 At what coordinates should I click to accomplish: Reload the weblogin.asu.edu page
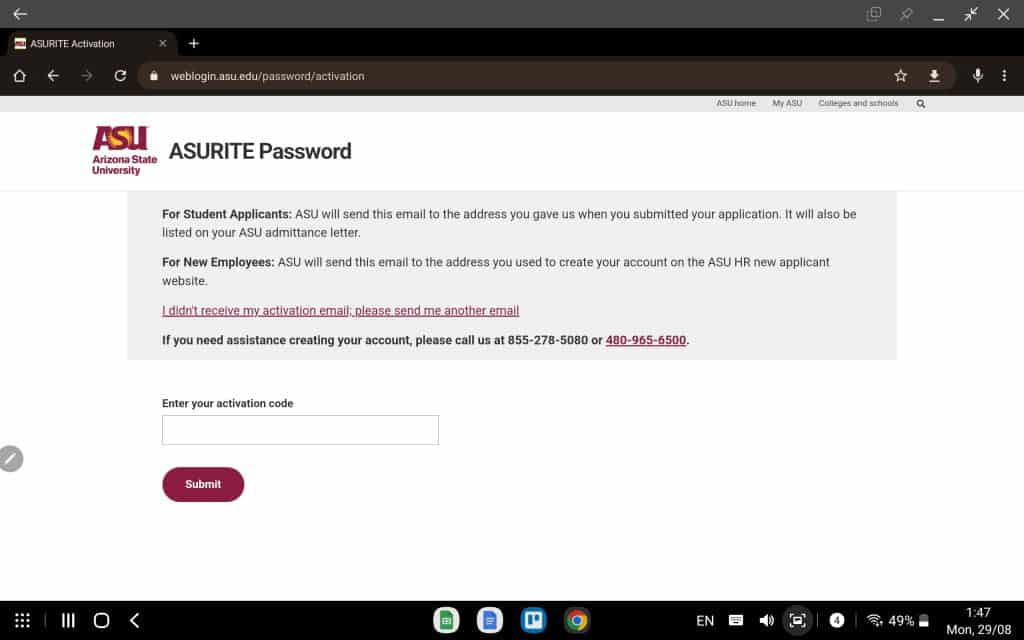pos(120,75)
